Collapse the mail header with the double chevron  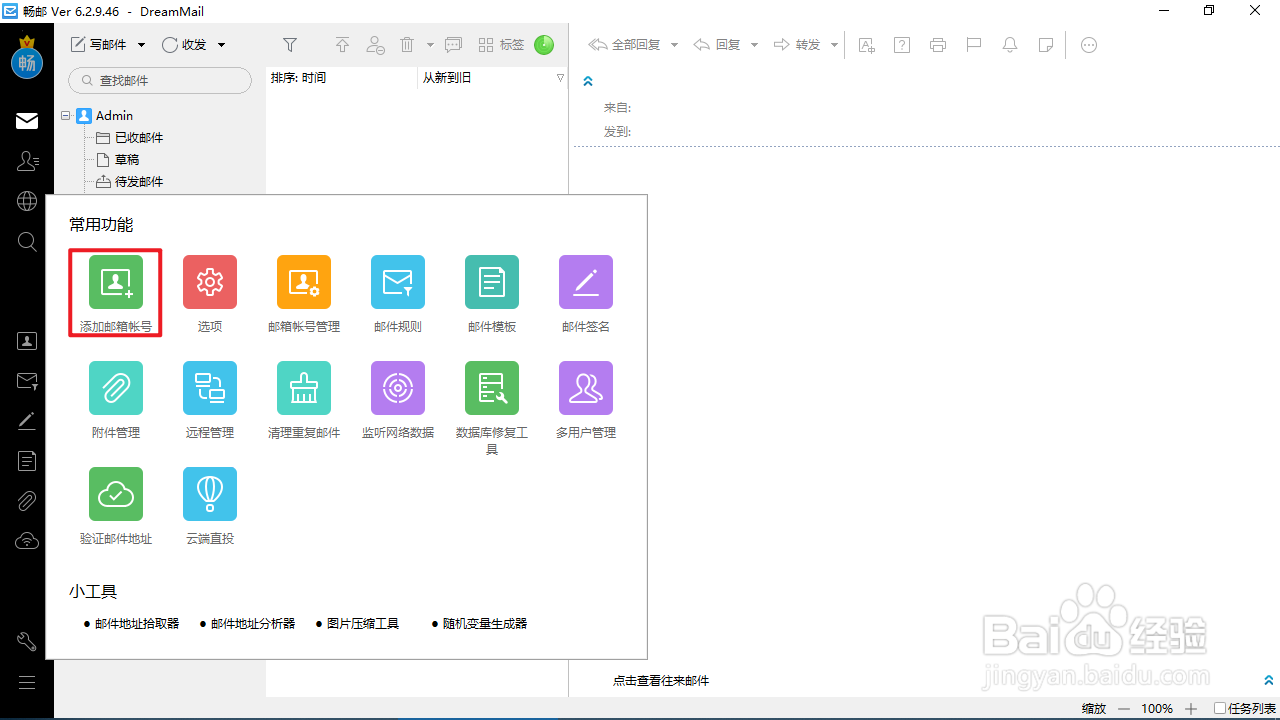click(x=588, y=82)
